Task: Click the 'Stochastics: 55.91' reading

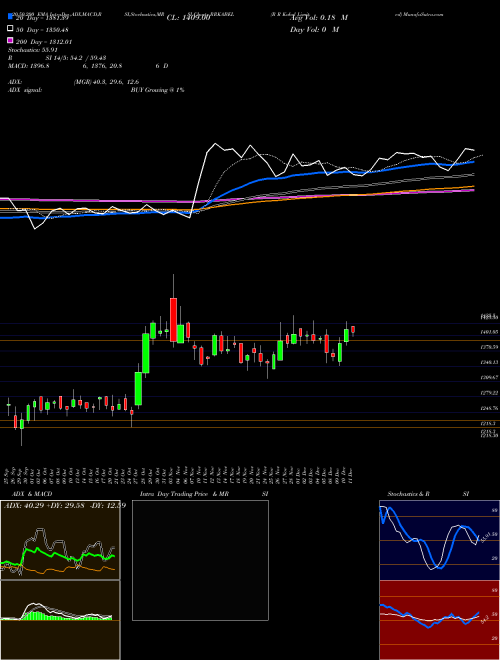Action: point(32,50)
